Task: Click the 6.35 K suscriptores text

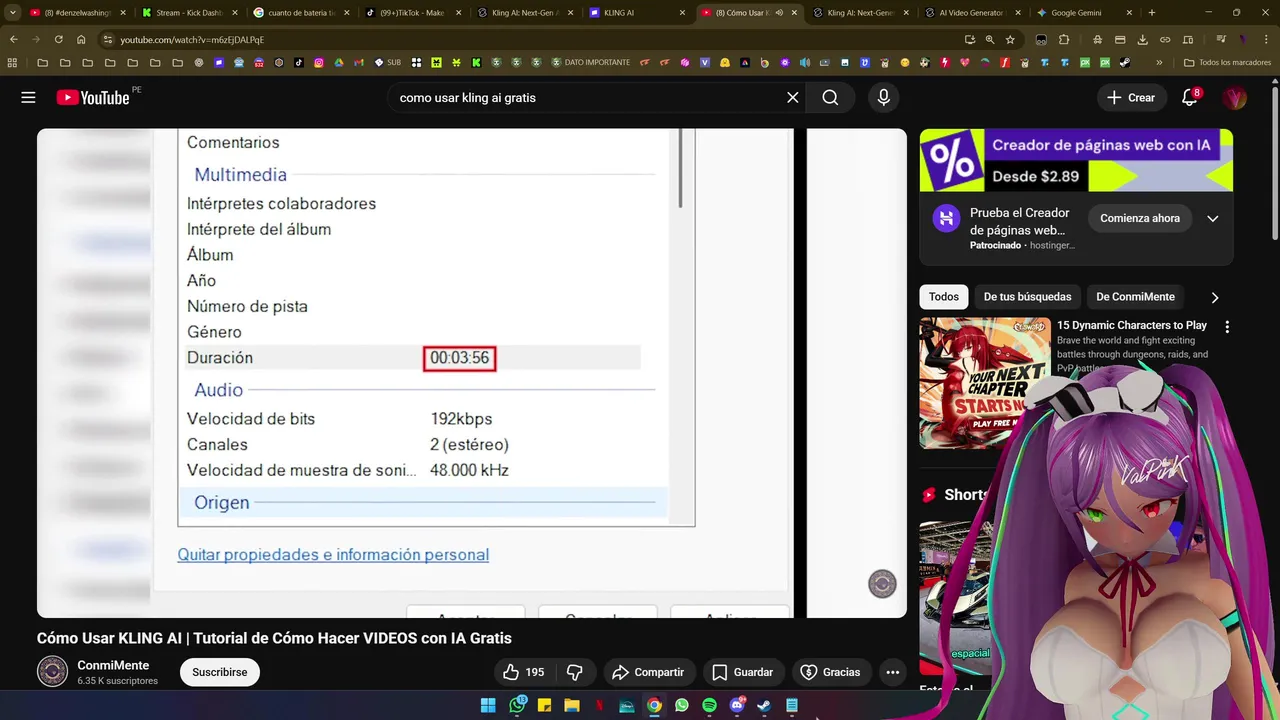Action: (x=118, y=681)
